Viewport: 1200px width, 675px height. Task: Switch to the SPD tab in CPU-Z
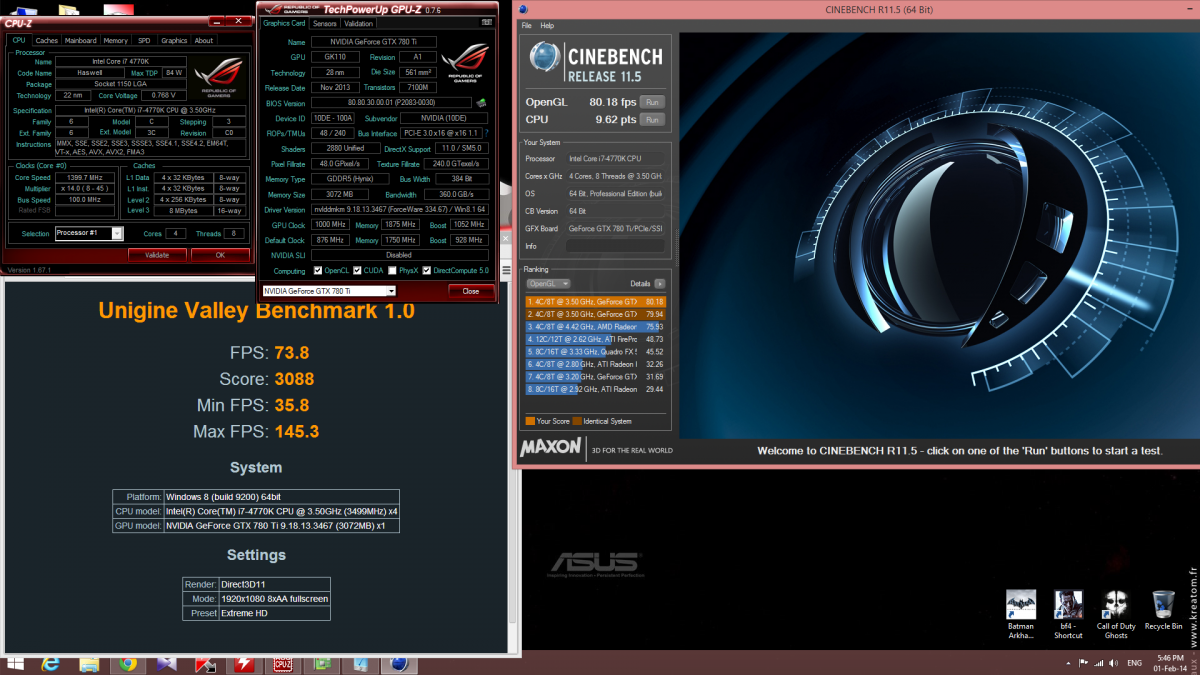pos(144,40)
